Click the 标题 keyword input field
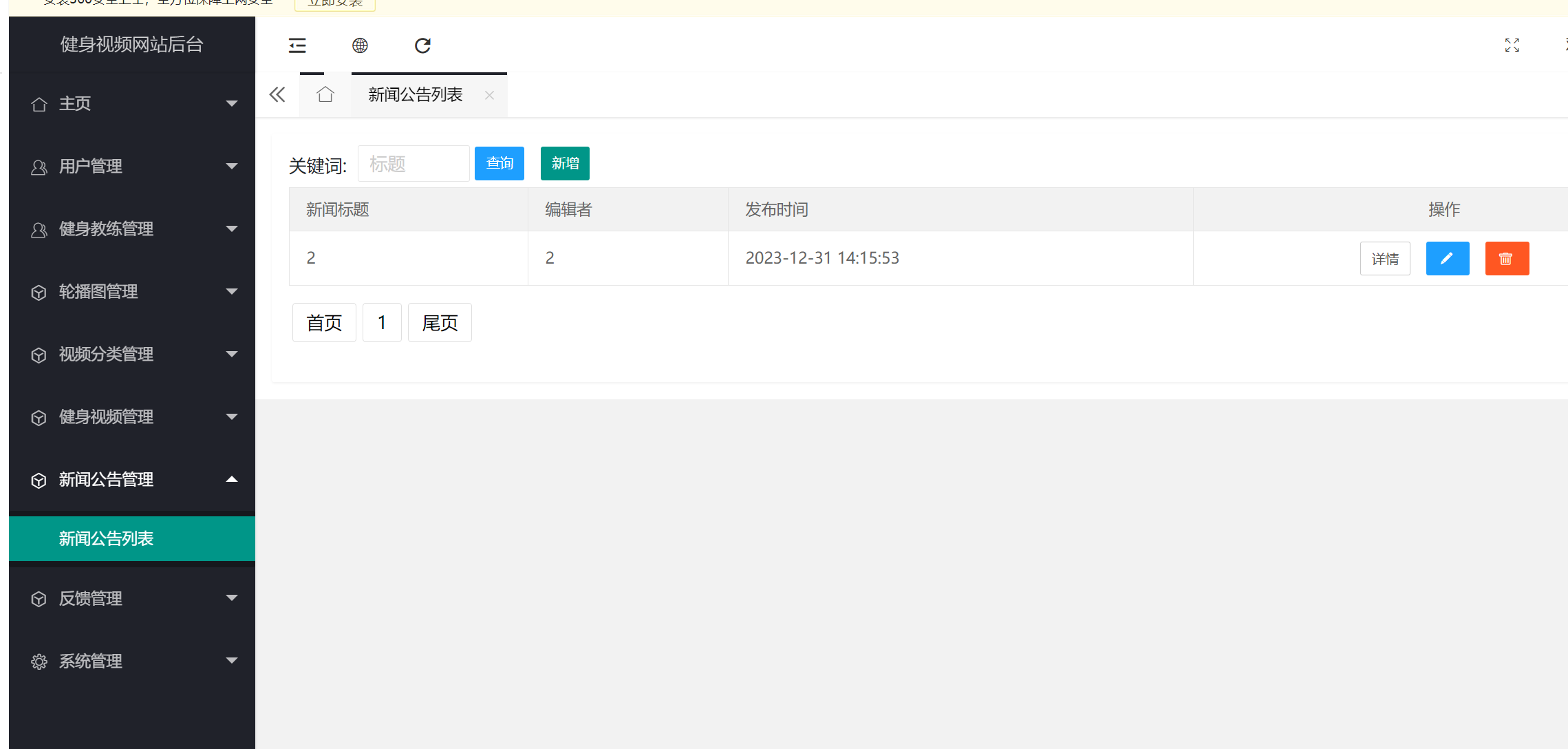Viewport: 1568px width, 749px height. pyautogui.click(x=413, y=163)
